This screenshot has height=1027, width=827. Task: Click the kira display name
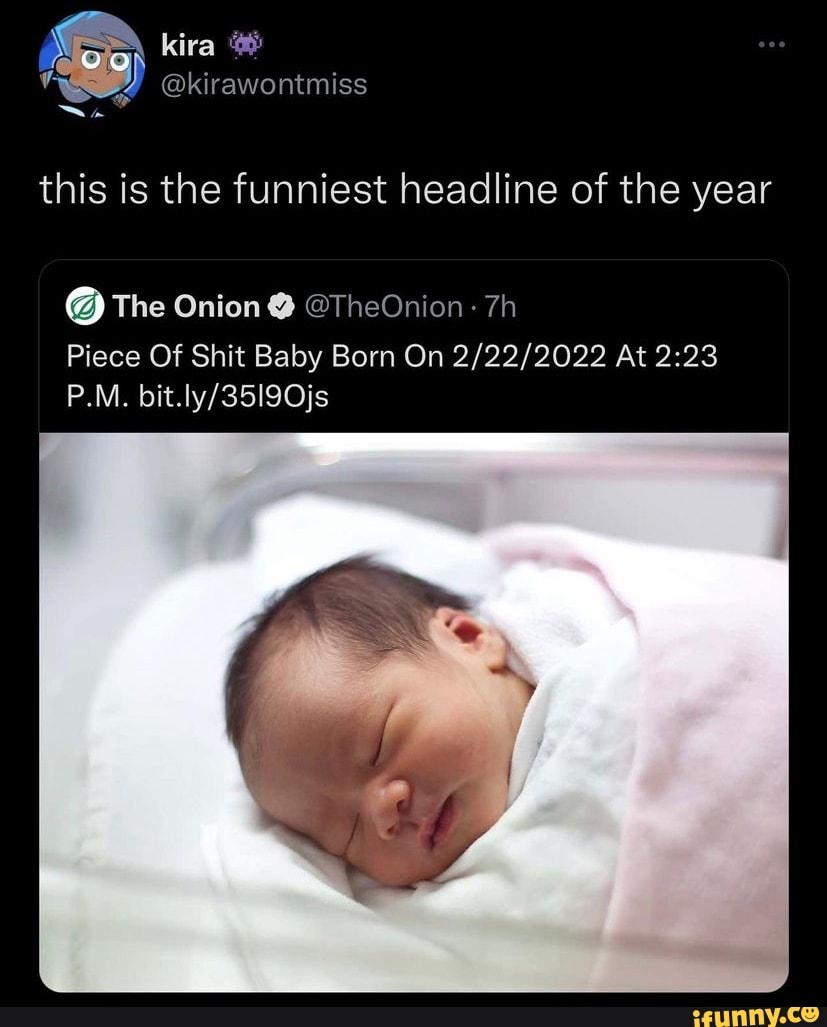click(x=188, y=45)
